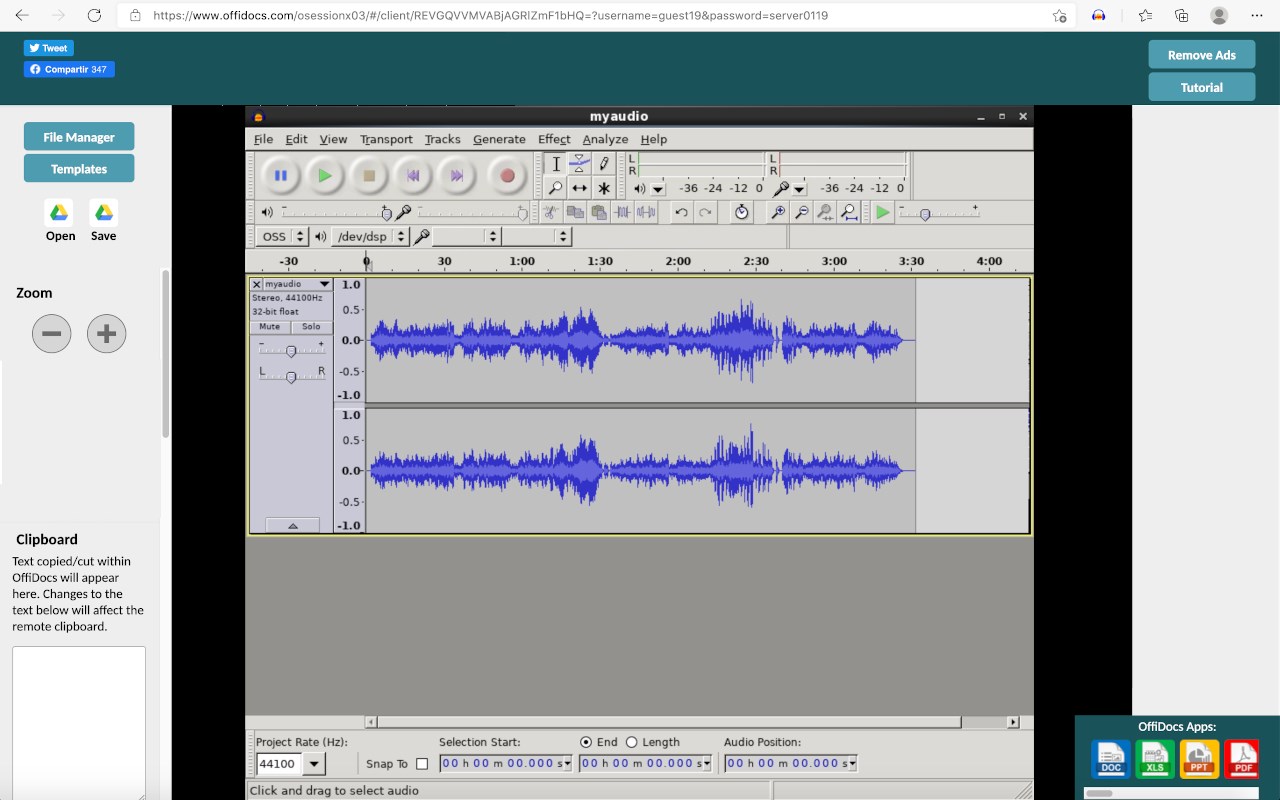Copy selection using the Copy icon
Image resolution: width=1280 pixels, height=800 pixels.
[x=575, y=212]
